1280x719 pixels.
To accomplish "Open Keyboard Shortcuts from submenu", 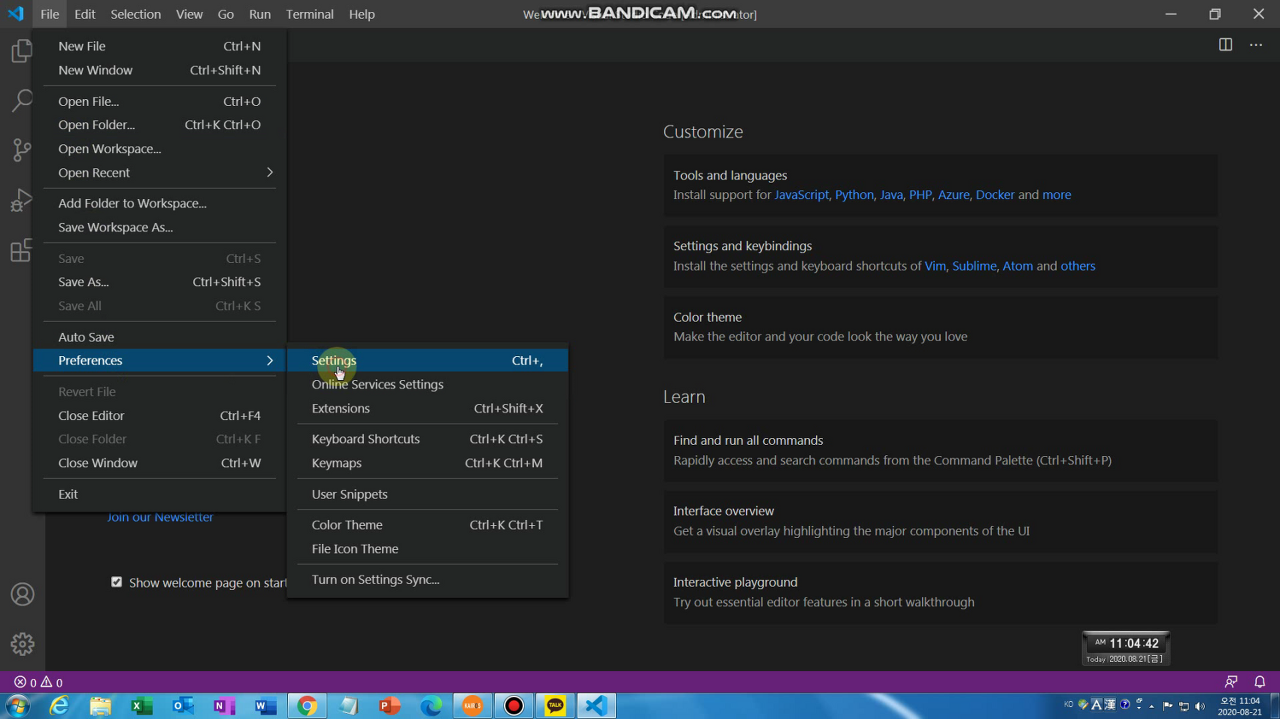I will [427, 439].
